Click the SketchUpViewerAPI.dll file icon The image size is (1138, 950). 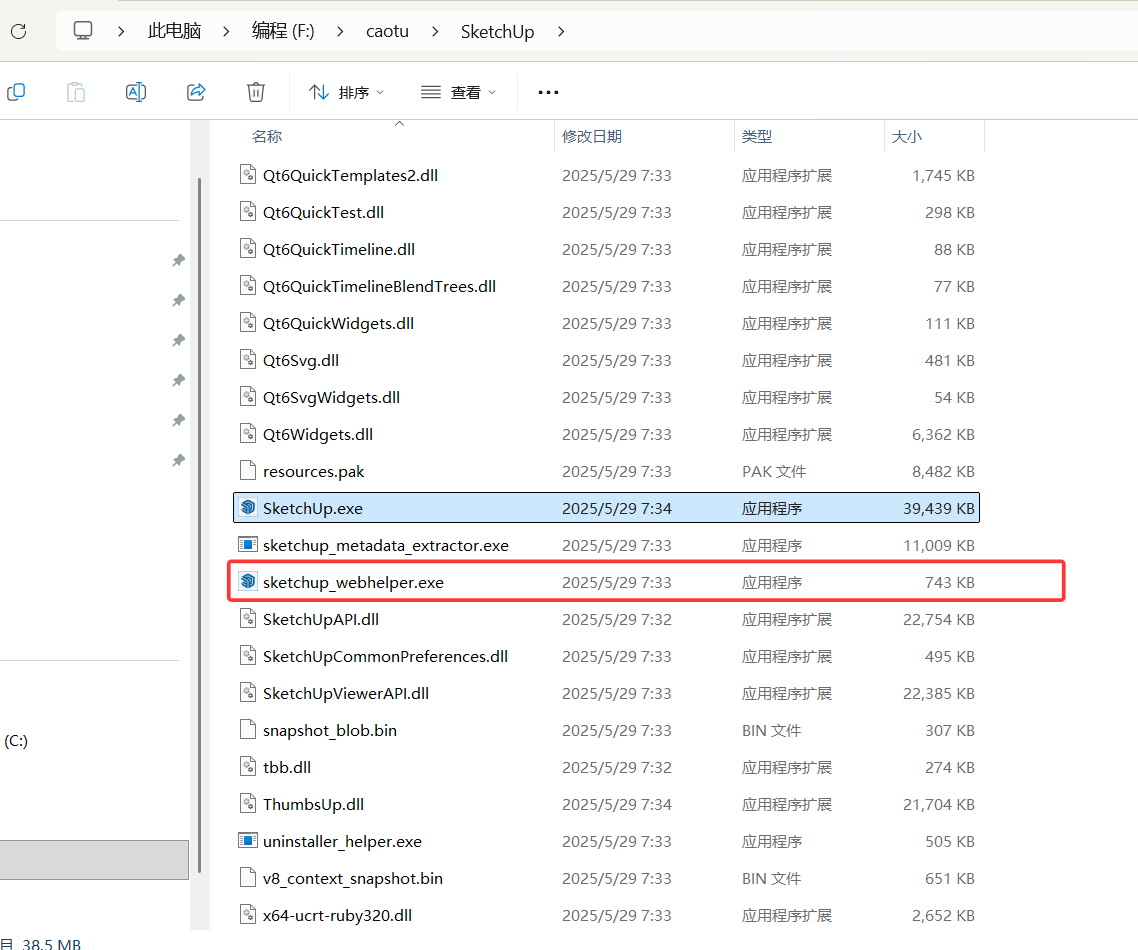click(x=248, y=692)
